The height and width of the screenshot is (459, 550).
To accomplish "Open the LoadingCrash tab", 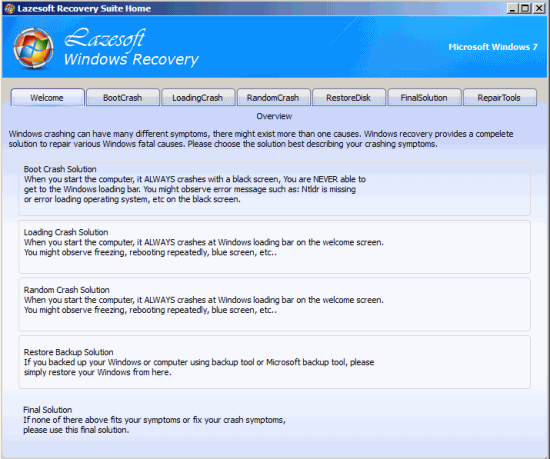I will pos(198,97).
